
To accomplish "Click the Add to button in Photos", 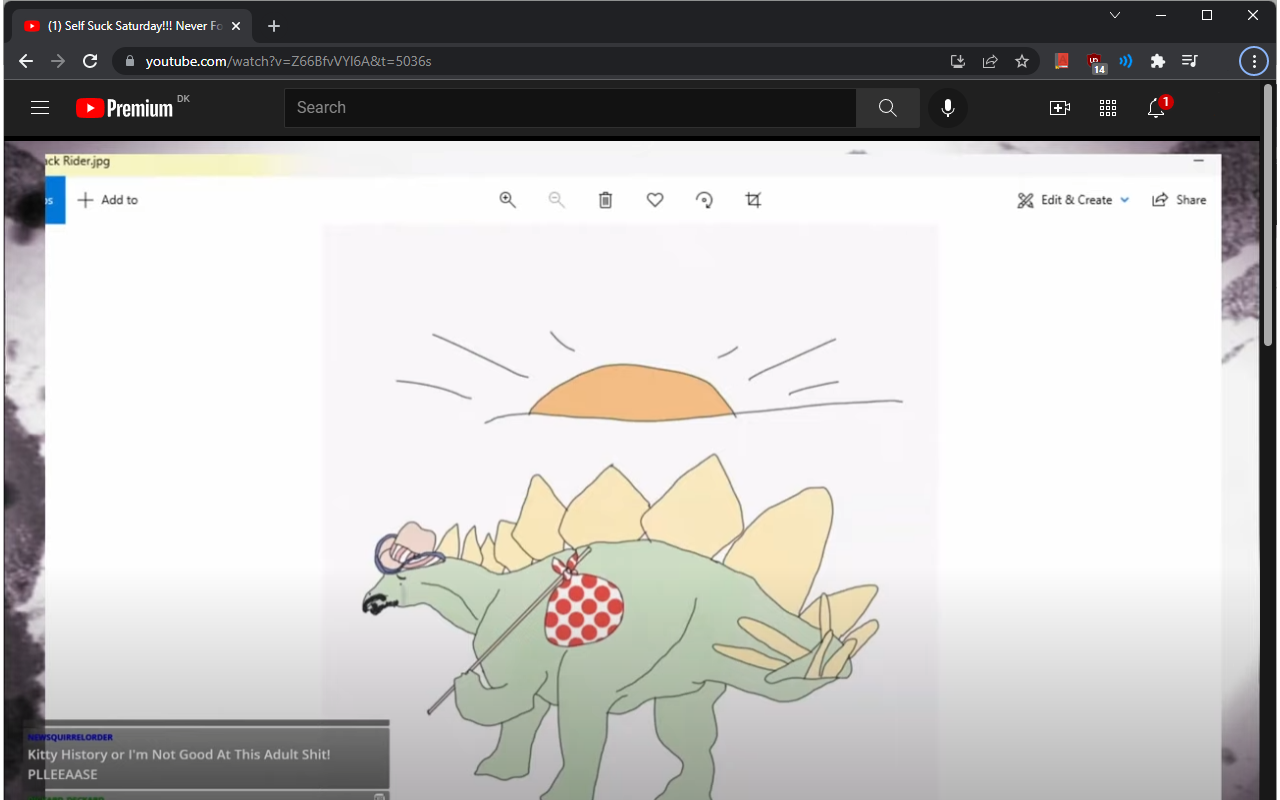I will tap(107, 199).
